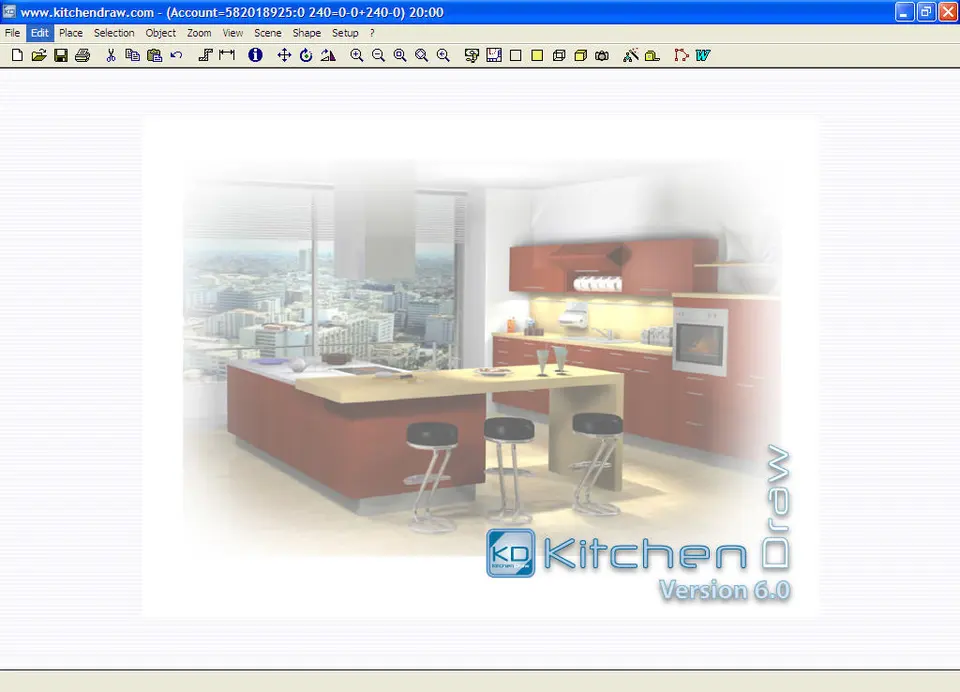Click the rotate object icon
The width and height of the screenshot is (960, 692).
point(306,56)
